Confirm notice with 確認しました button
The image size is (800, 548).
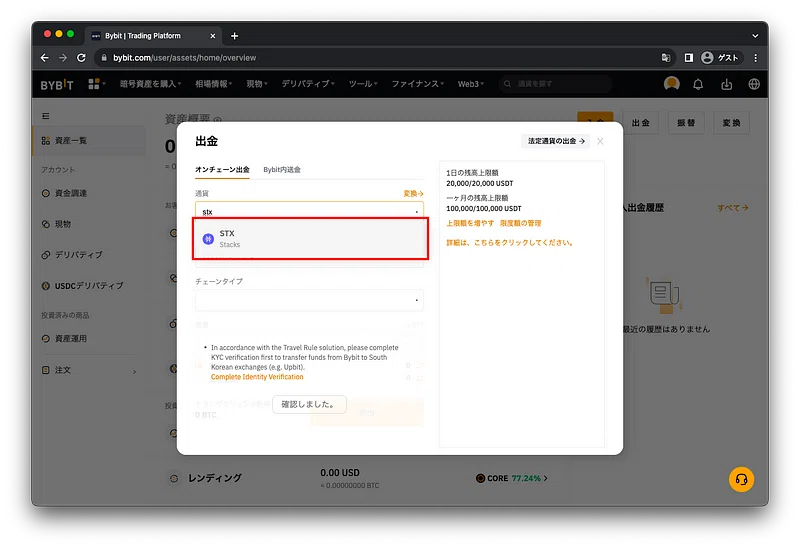pos(309,404)
